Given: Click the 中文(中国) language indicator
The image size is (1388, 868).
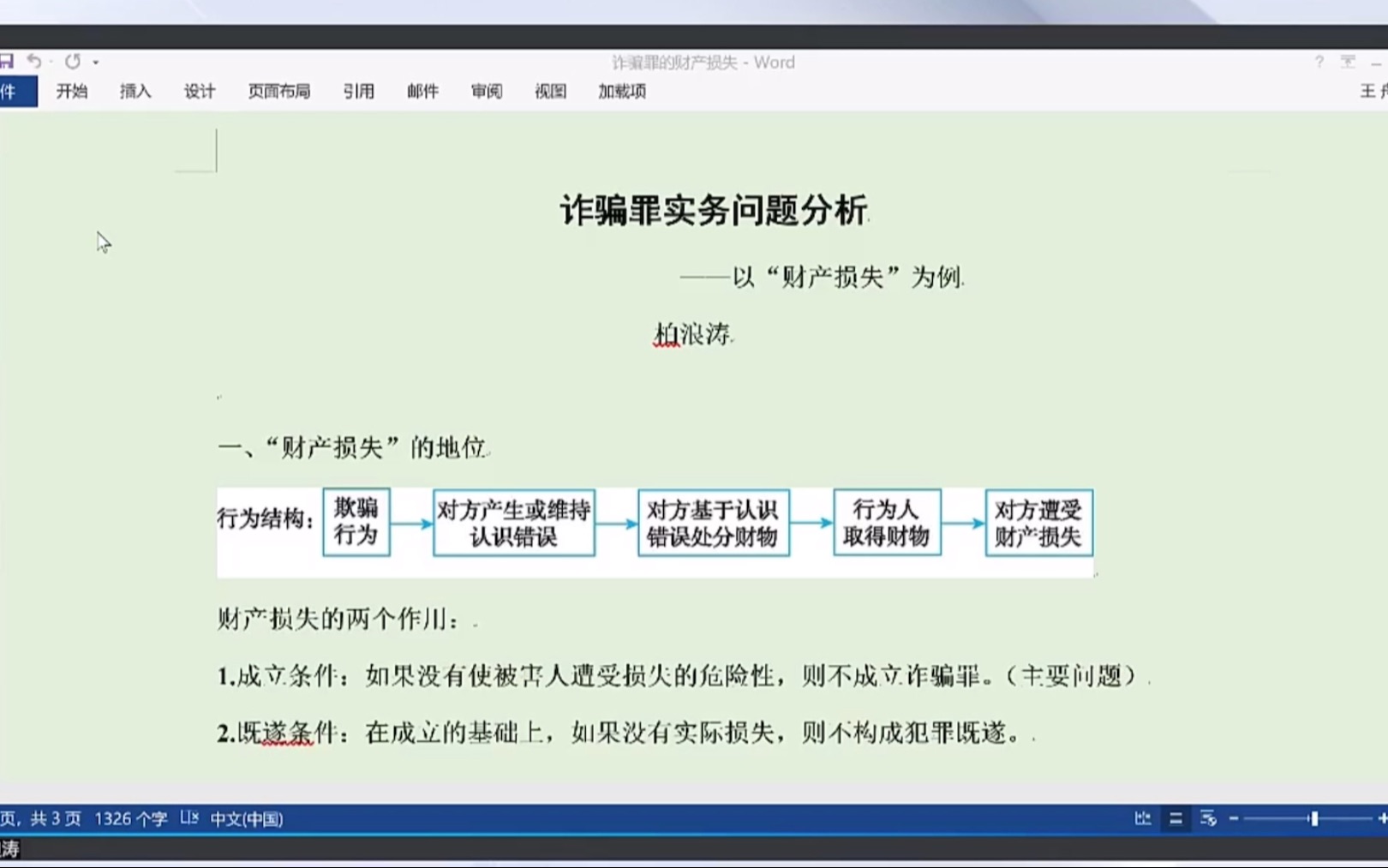Looking at the screenshot, I should [247, 818].
